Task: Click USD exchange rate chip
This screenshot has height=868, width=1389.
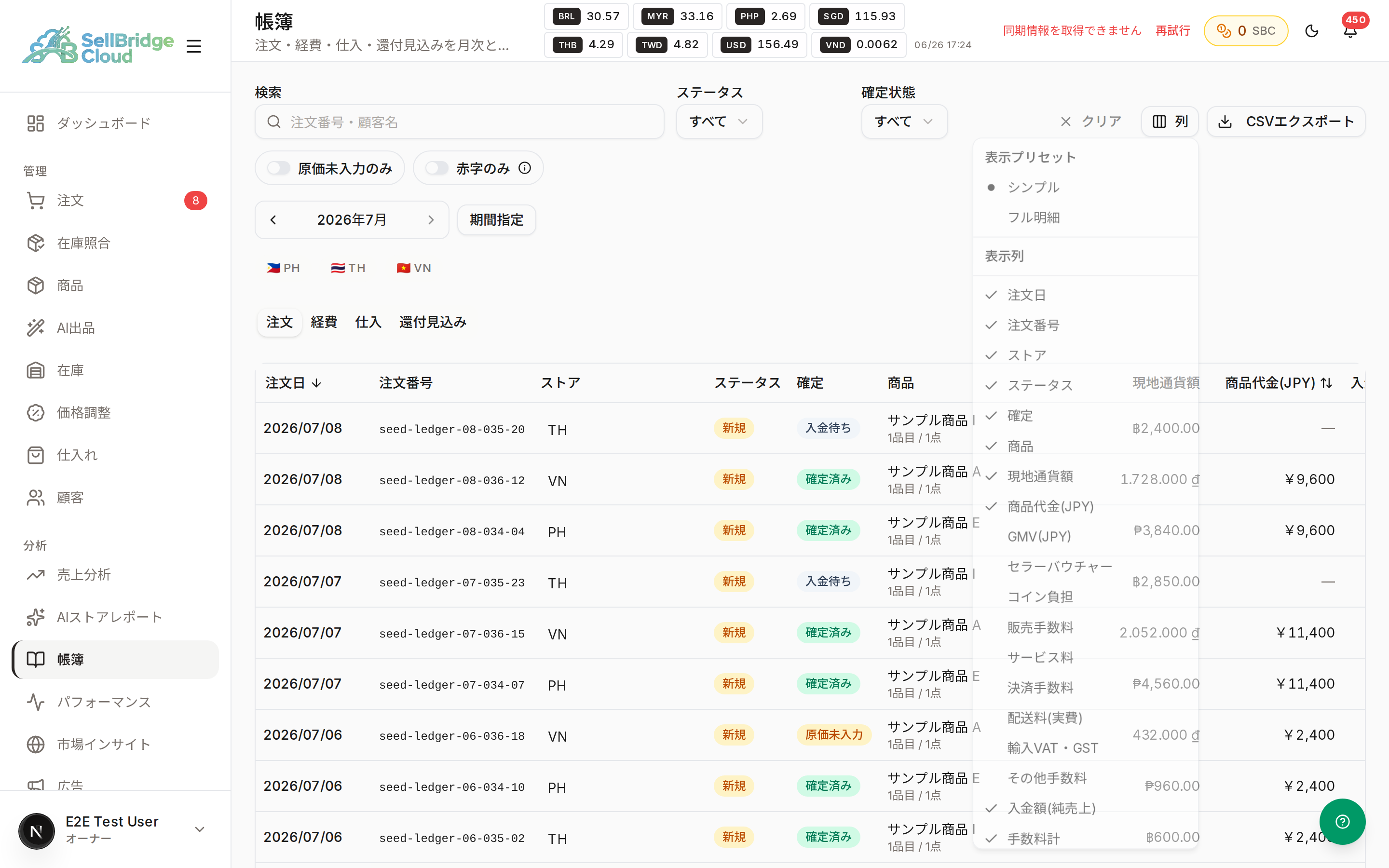Action: point(759,45)
